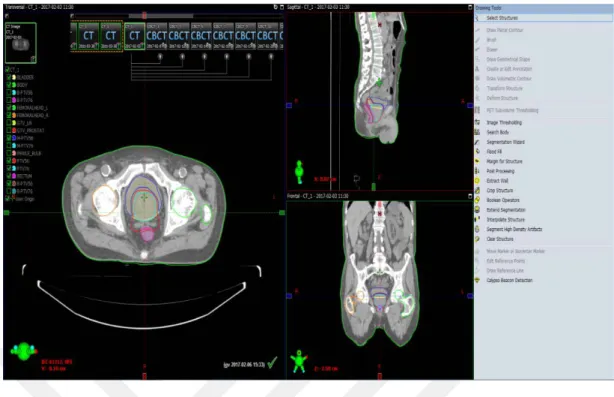This screenshot has width=614, height=397.
Task: Click the grayed Eraser tool
Action: [x=492, y=50]
